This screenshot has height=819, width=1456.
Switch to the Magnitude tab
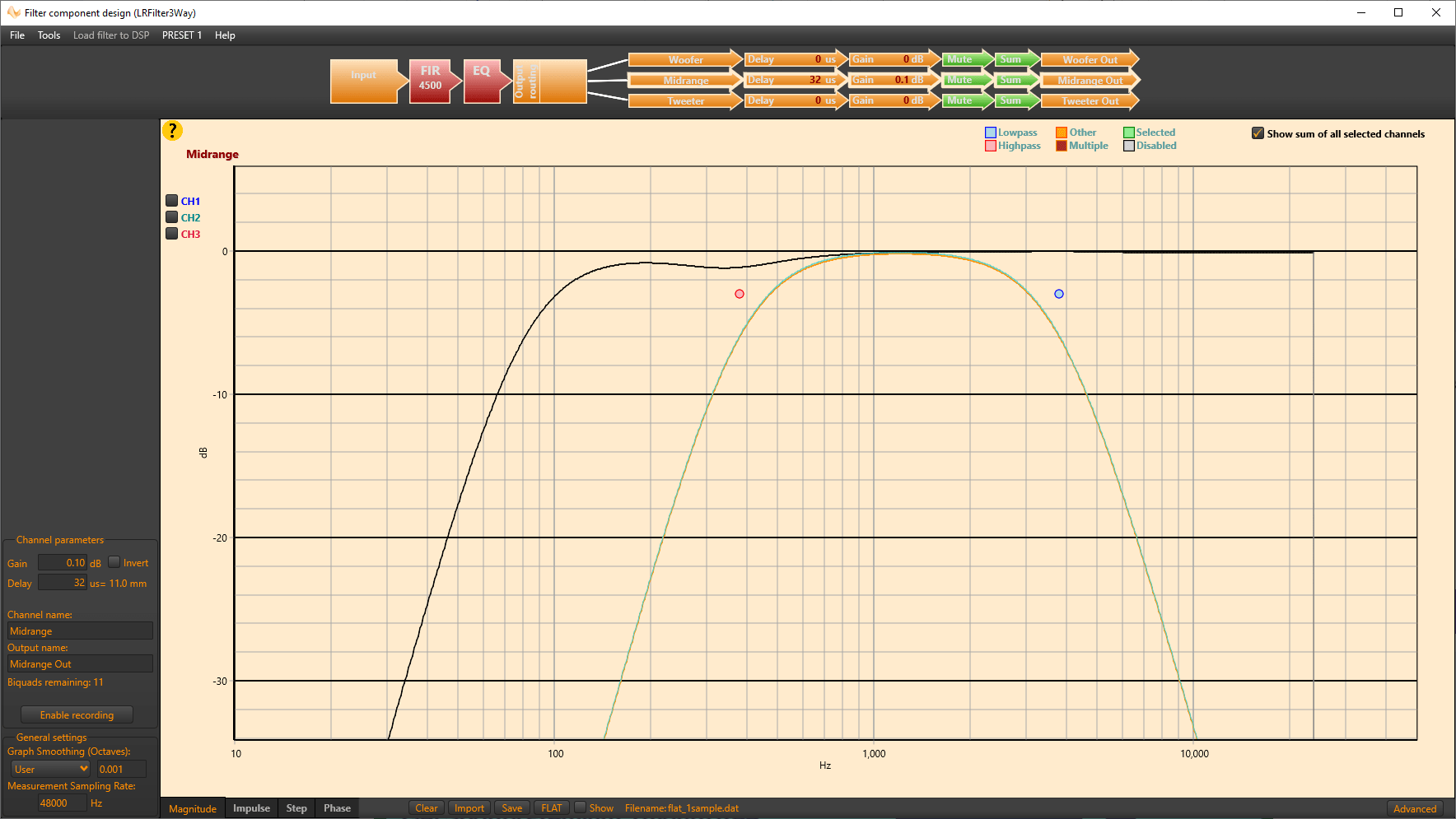(193, 808)
